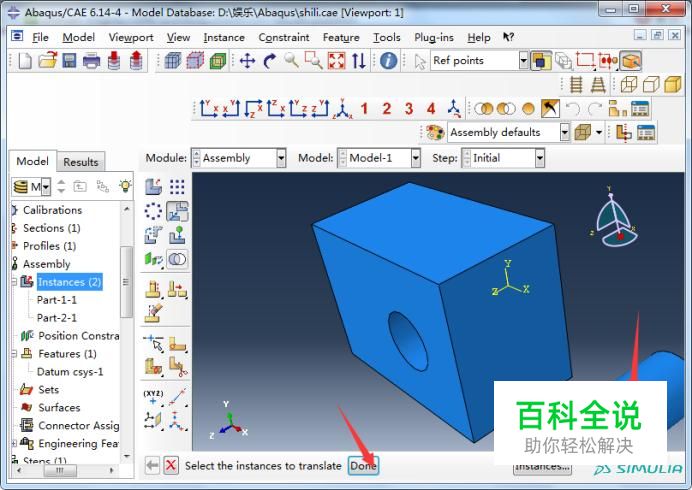
Task: Click the view triad orientation widget
Action: click(x=615, y=219)
